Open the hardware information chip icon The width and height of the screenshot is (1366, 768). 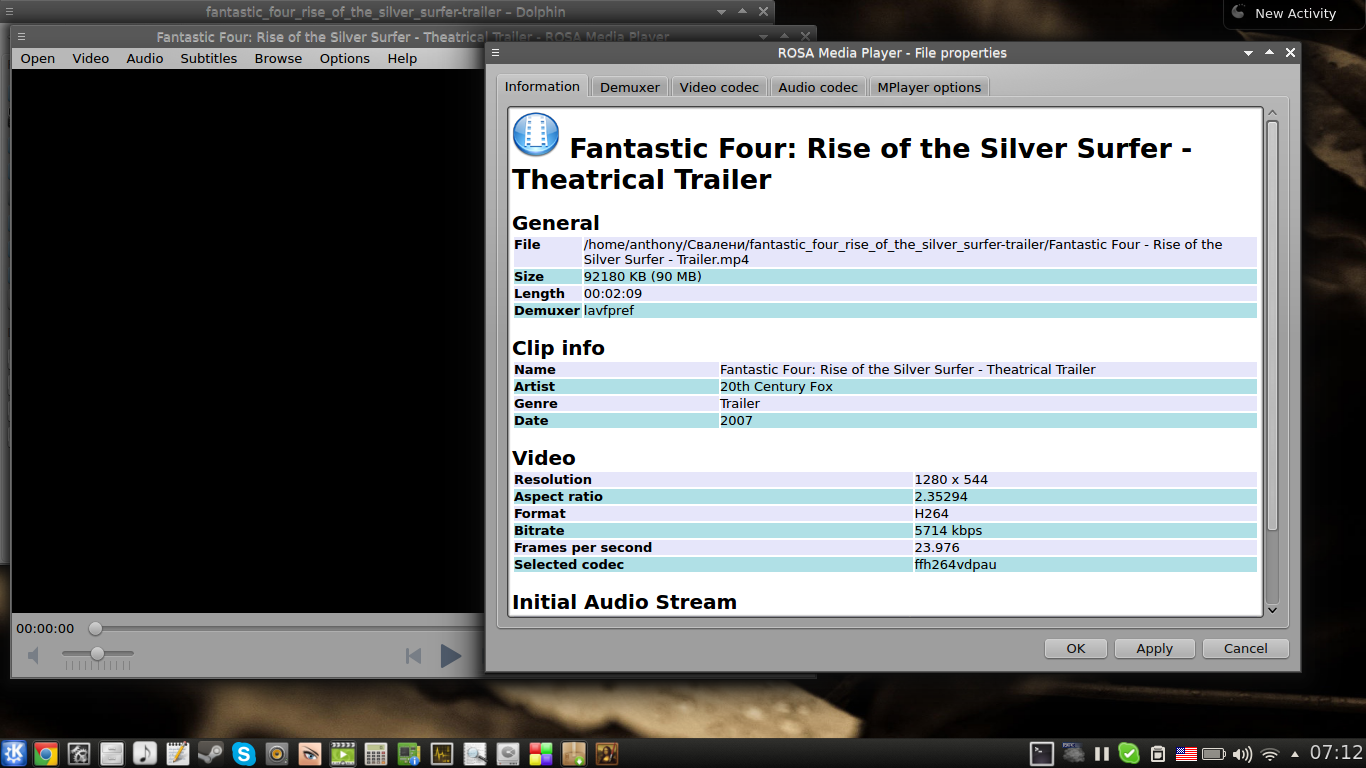pyautogui.click(x=409, y=753)
